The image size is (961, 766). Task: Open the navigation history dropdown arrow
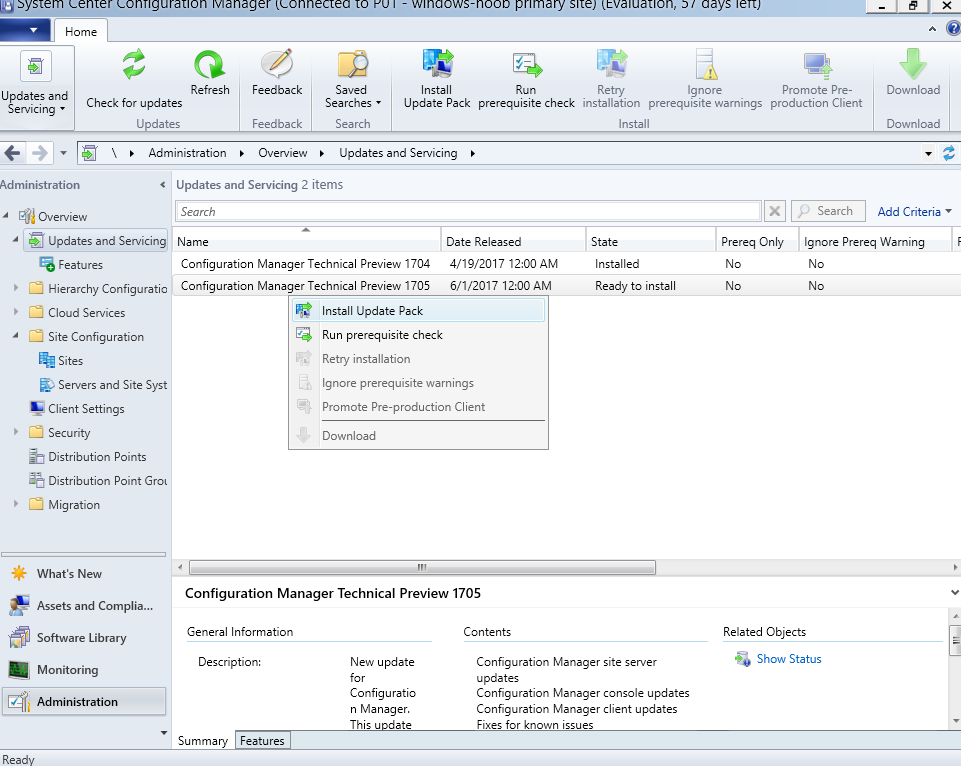pos(63,153)
